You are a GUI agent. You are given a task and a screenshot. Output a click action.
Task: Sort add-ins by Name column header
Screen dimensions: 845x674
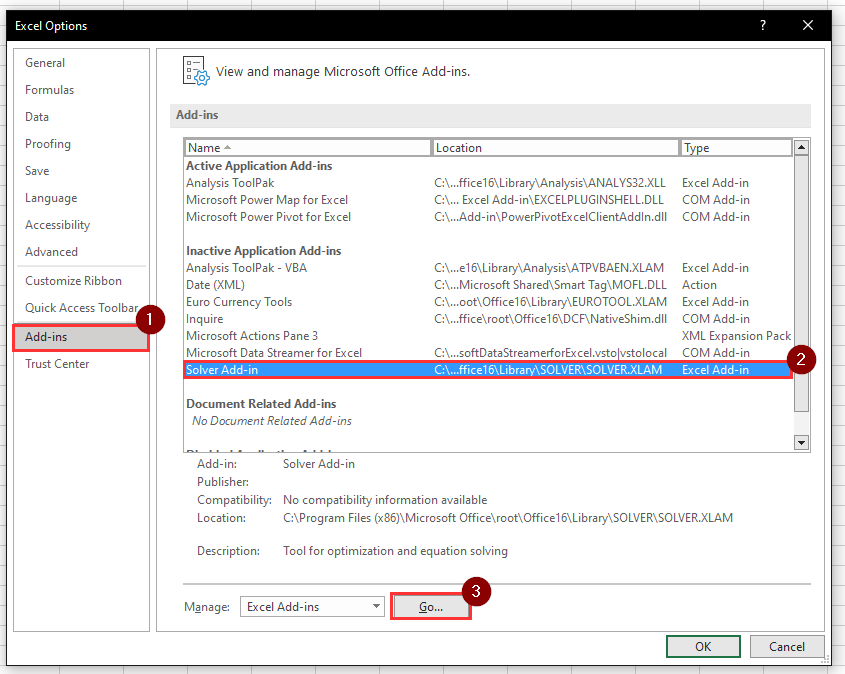click(x=308, y=148)
